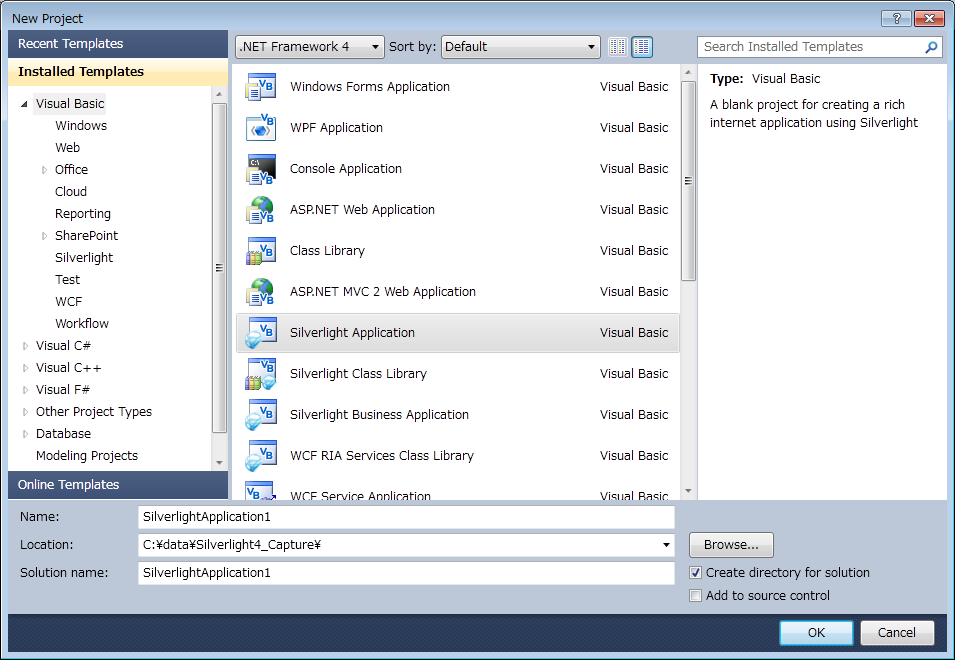Click the search magnifier icon

(931, 47)
